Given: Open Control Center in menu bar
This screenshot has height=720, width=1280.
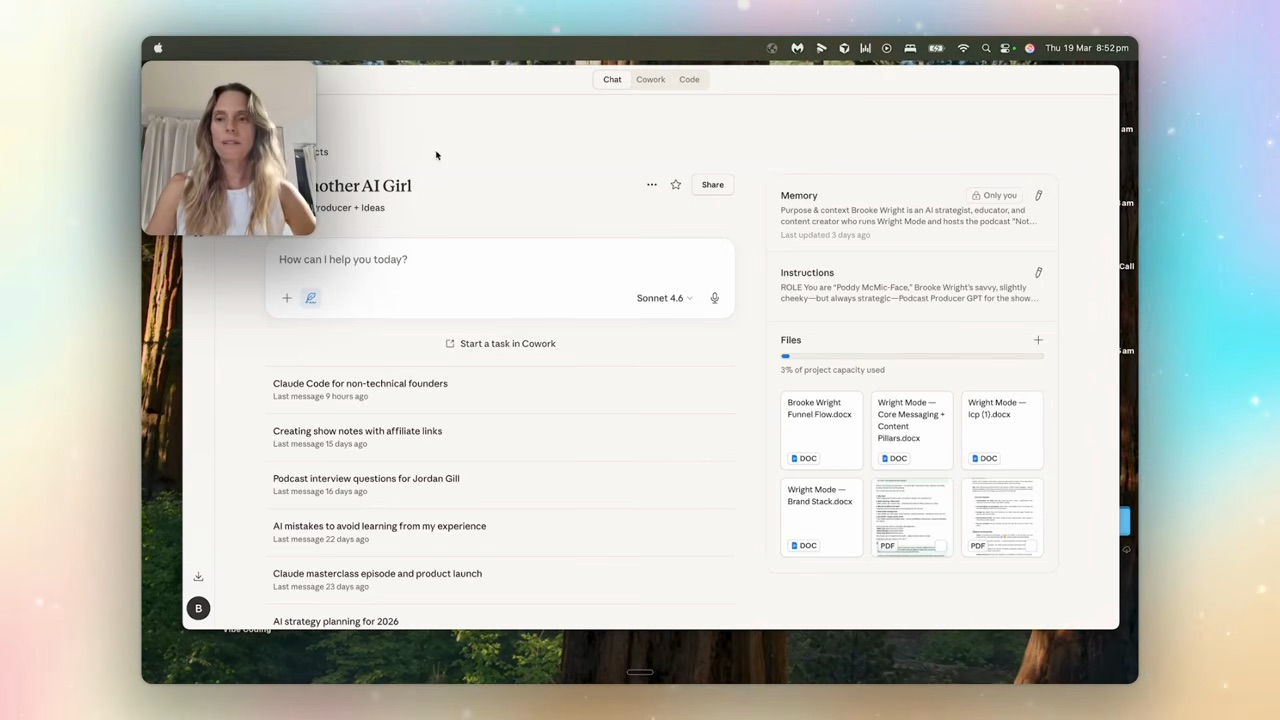Looking at the screenshot, I should coord(1007,48).
